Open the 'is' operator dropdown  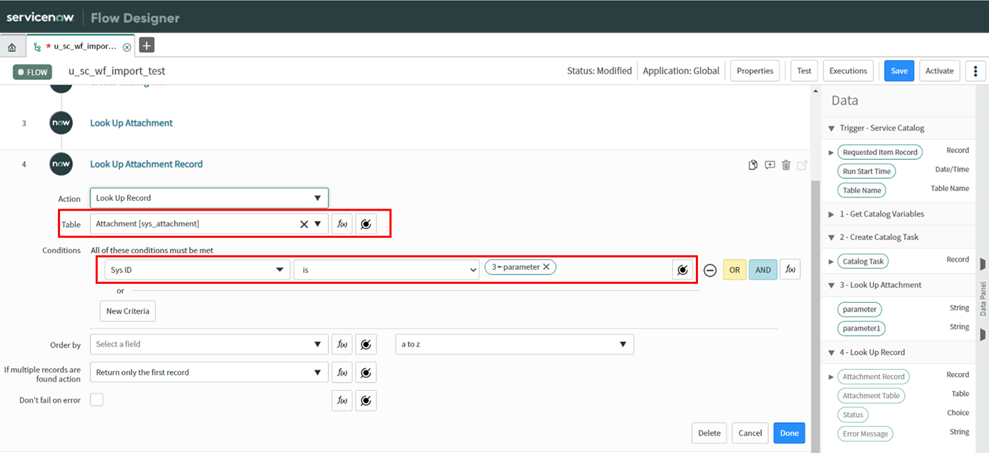point(386,270)
